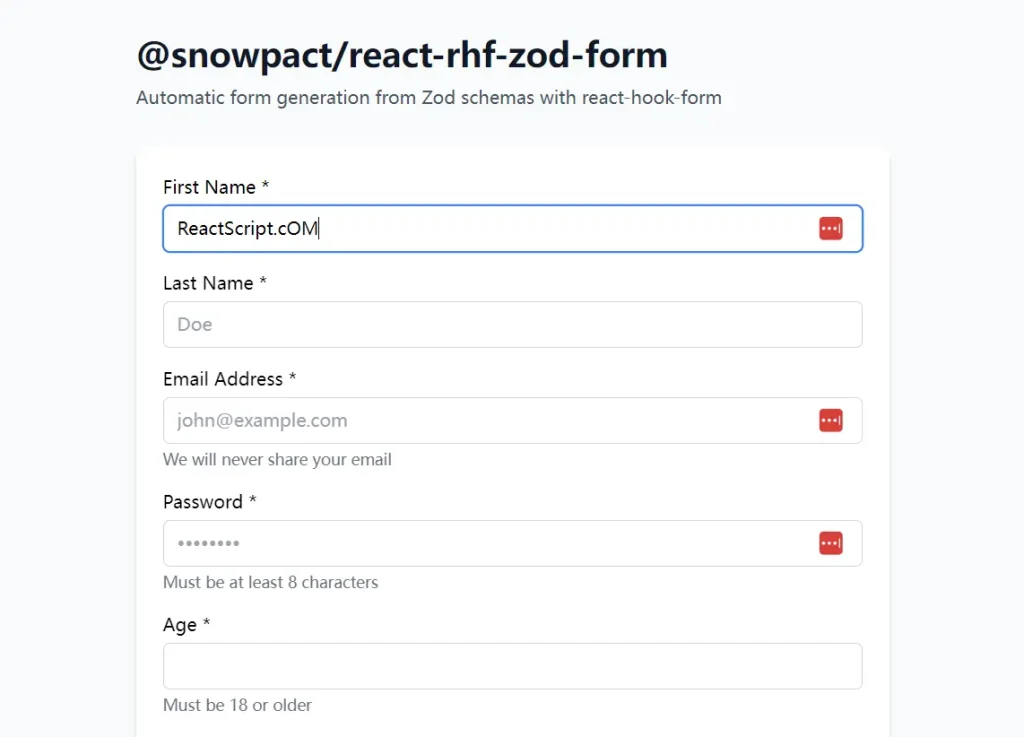This screenshot has height=737, width=1024.
Task: Select the empty Age input field
Action: (450, 665)
